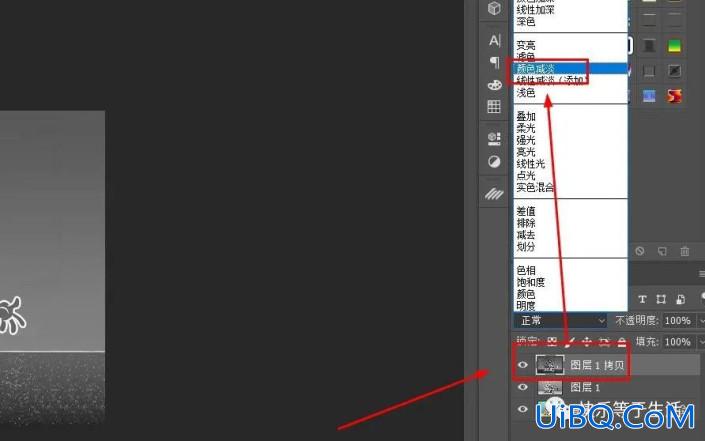Apply the red-orange swirl style swatch
Image resolution: width=705 pixels, height=441 pixels.
pyautogui.click(x=674, y=96)
